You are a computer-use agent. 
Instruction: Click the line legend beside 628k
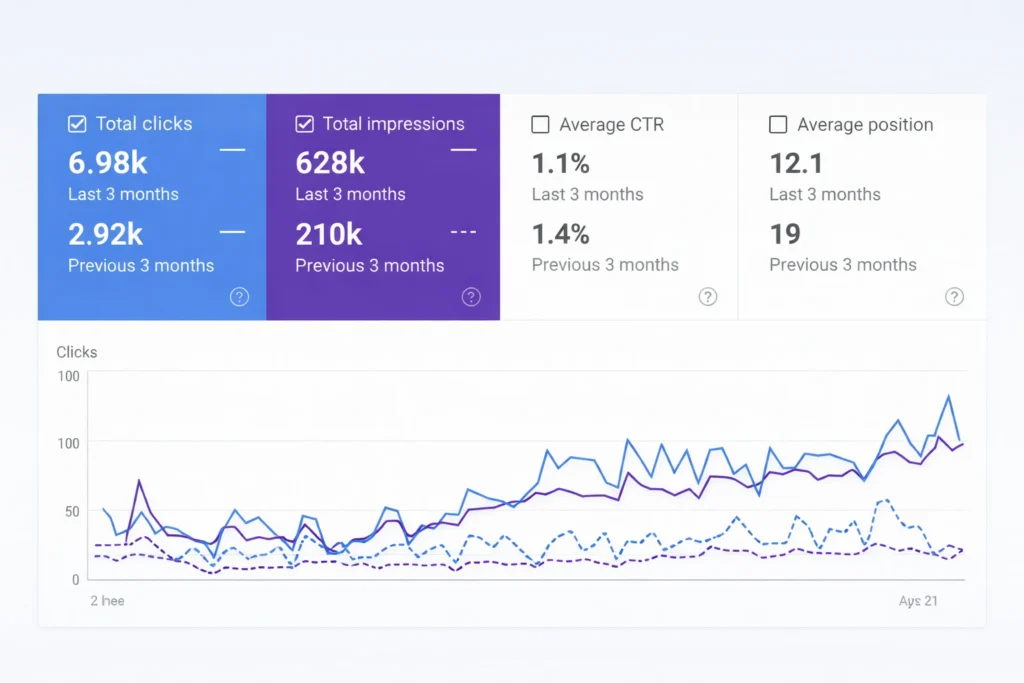(463, 150)
